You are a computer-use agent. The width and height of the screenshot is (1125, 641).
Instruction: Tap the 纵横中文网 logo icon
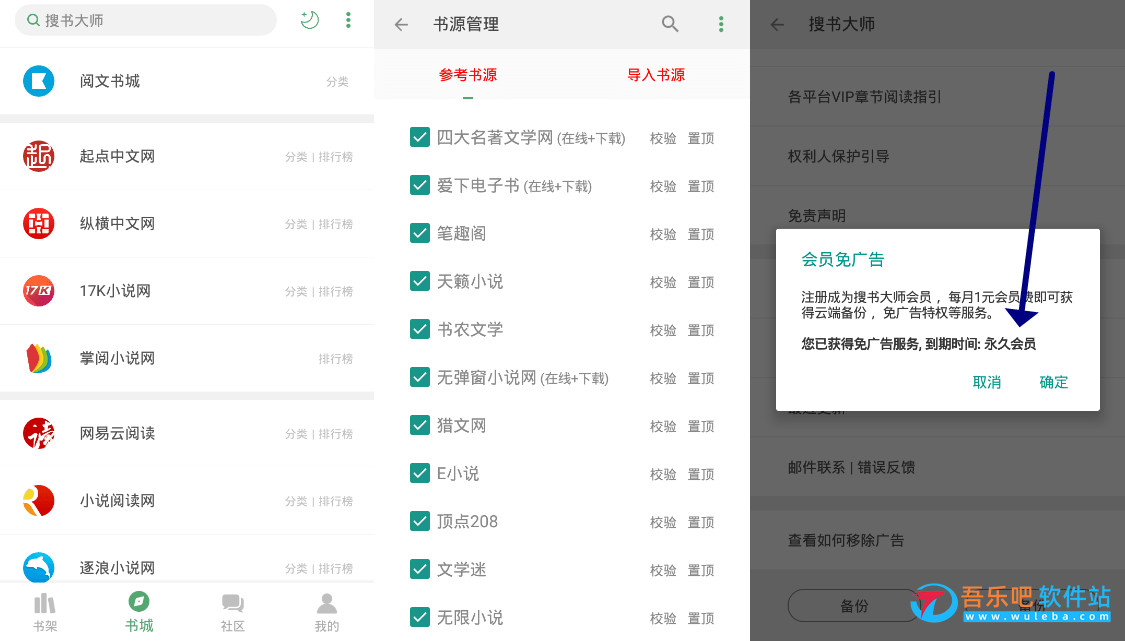pyautogui.click(x=39, y=223)
